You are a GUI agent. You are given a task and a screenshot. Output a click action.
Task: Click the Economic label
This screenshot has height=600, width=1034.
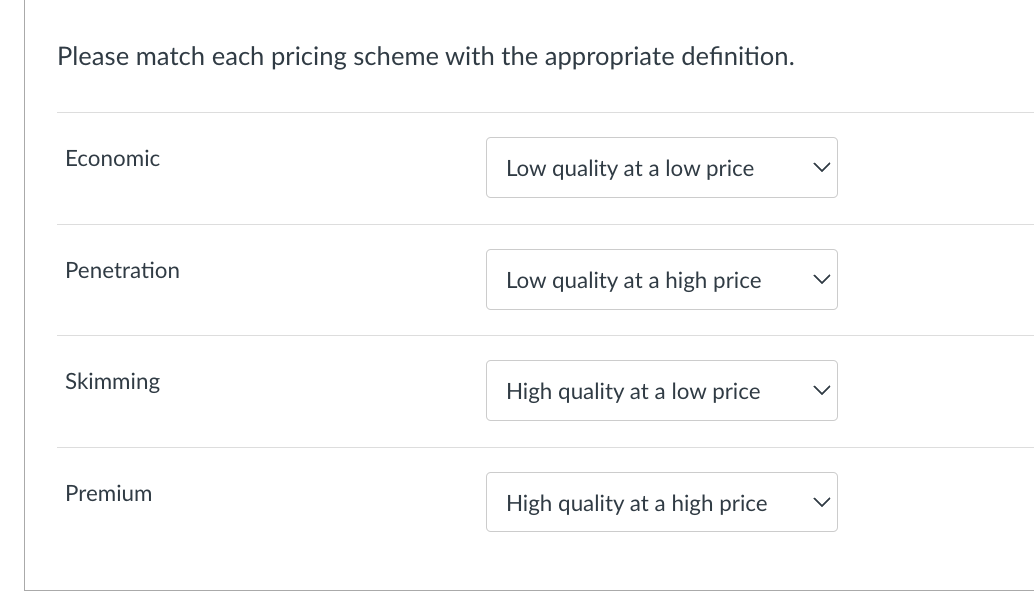click(x=112, y=158)
